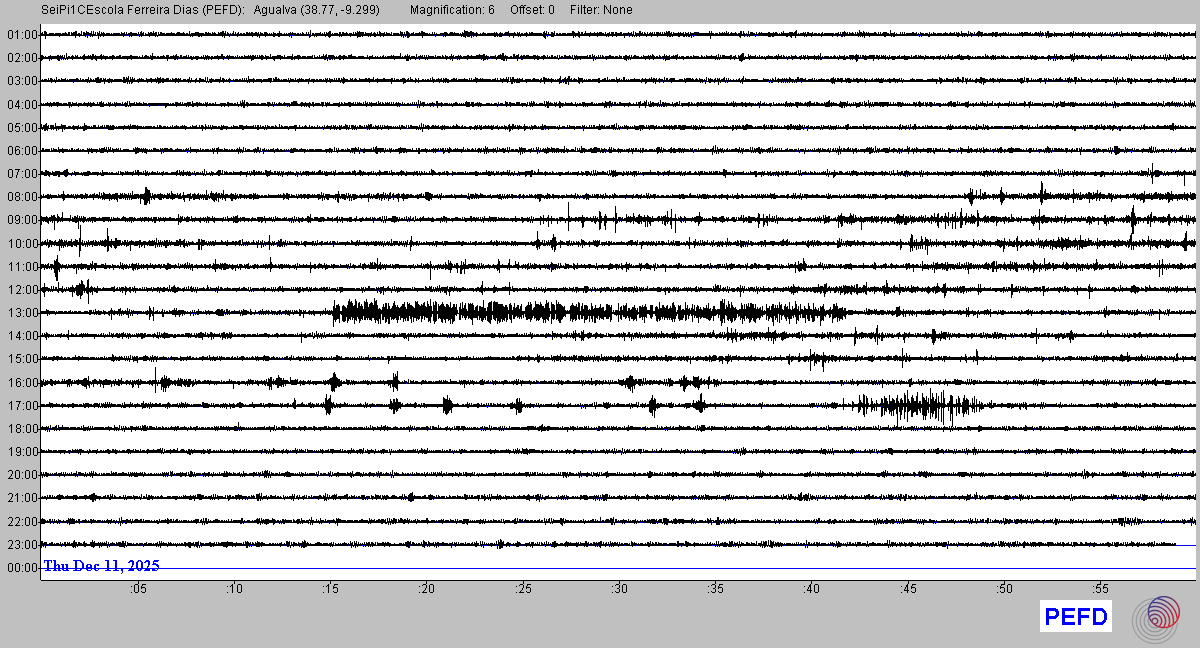This screenshot has height=648, width=1200.
Task: Click the Filter: None header label
Action: coord(602,10)
